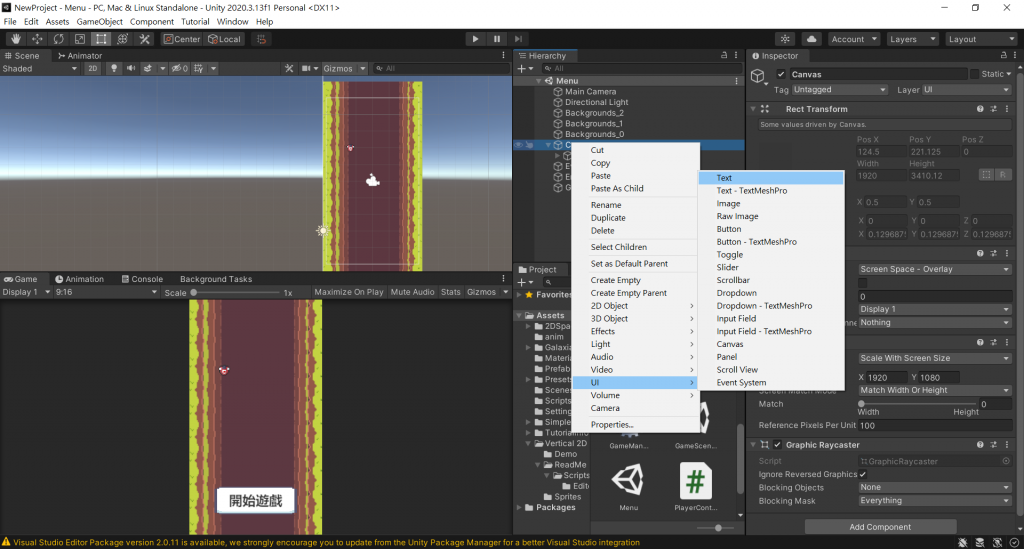Switch to the Animator tab
The image size is (1024, 549).
80,55
